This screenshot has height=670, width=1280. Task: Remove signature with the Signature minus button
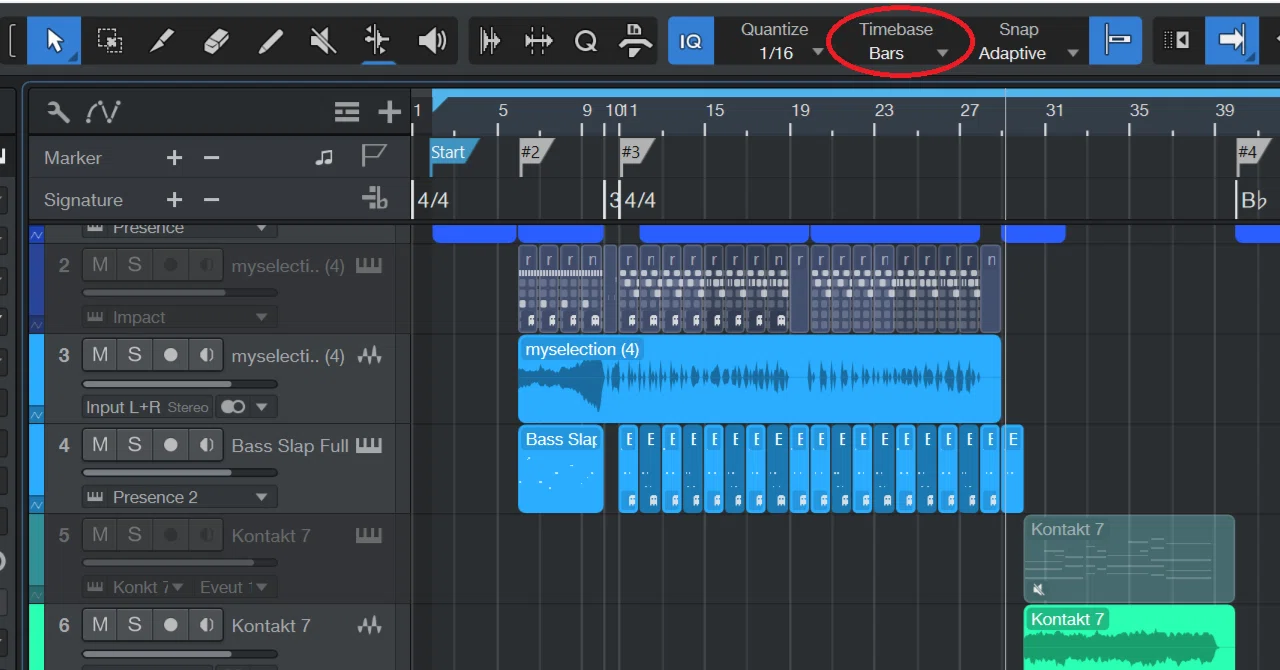tap(211, 200)
